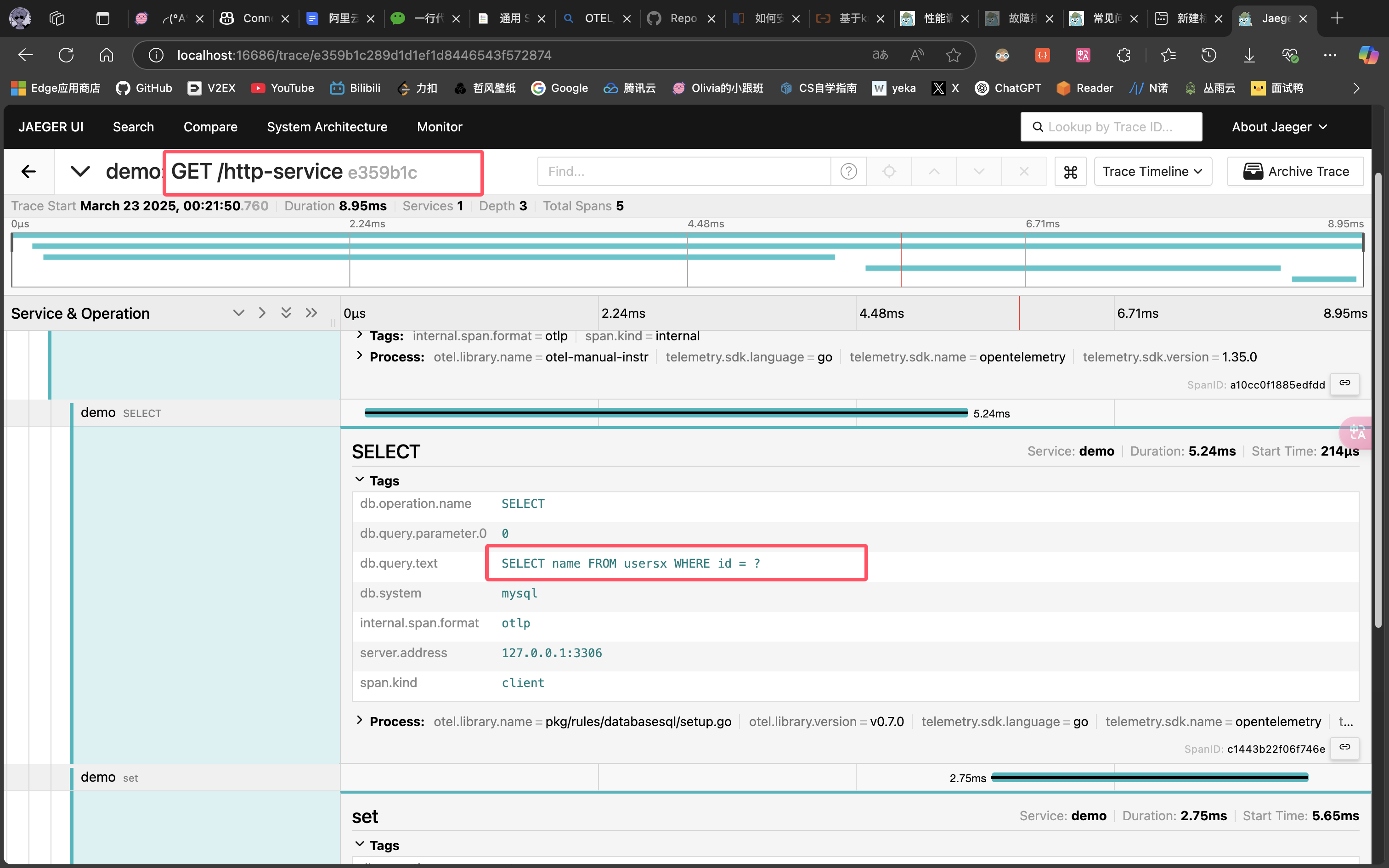Screen dimensions: 1389x868
Task: Open the System Architecture menu item
Action: point(327,127)
